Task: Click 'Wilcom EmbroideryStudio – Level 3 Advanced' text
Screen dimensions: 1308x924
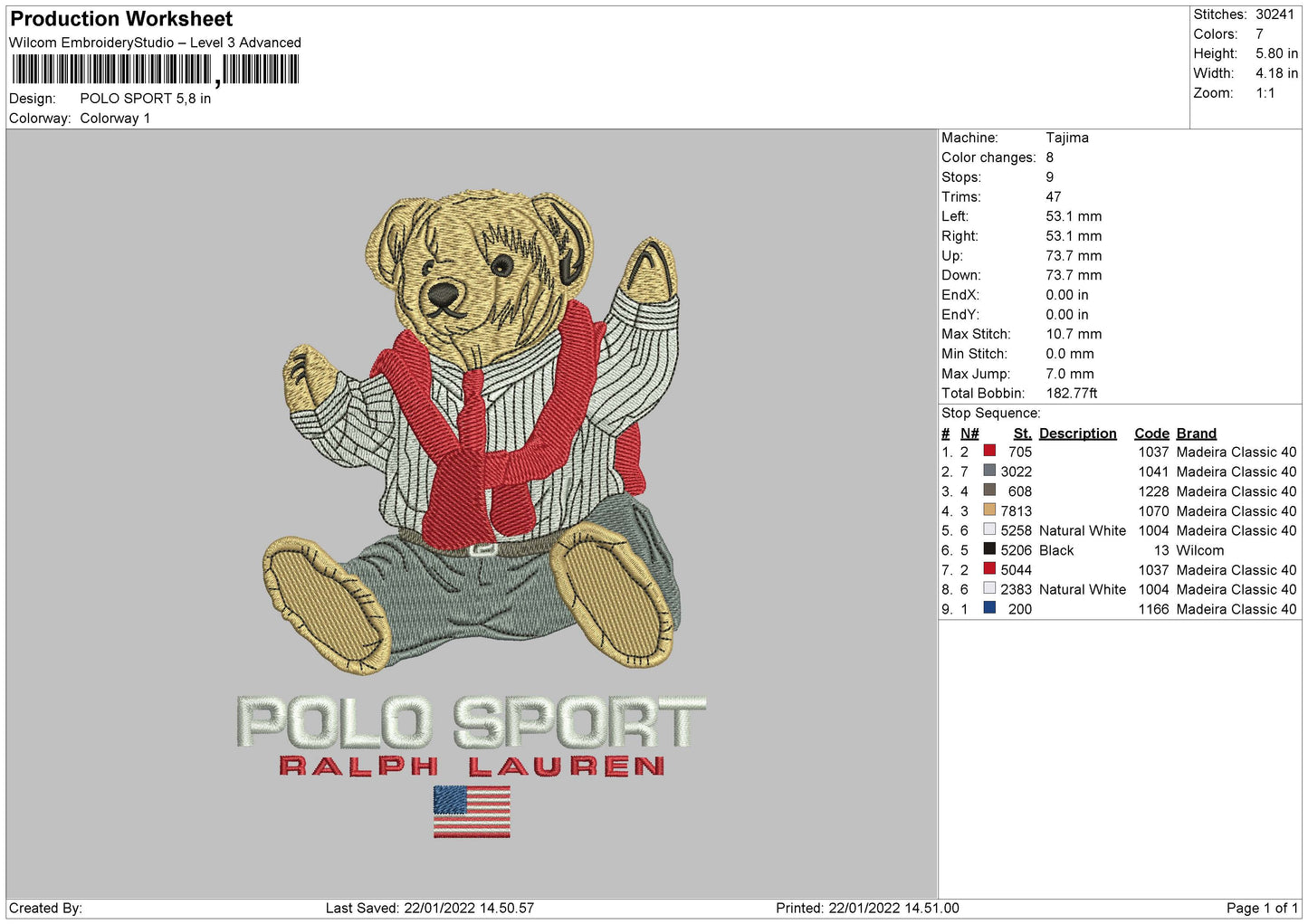Action: click(x=155, y=43)
